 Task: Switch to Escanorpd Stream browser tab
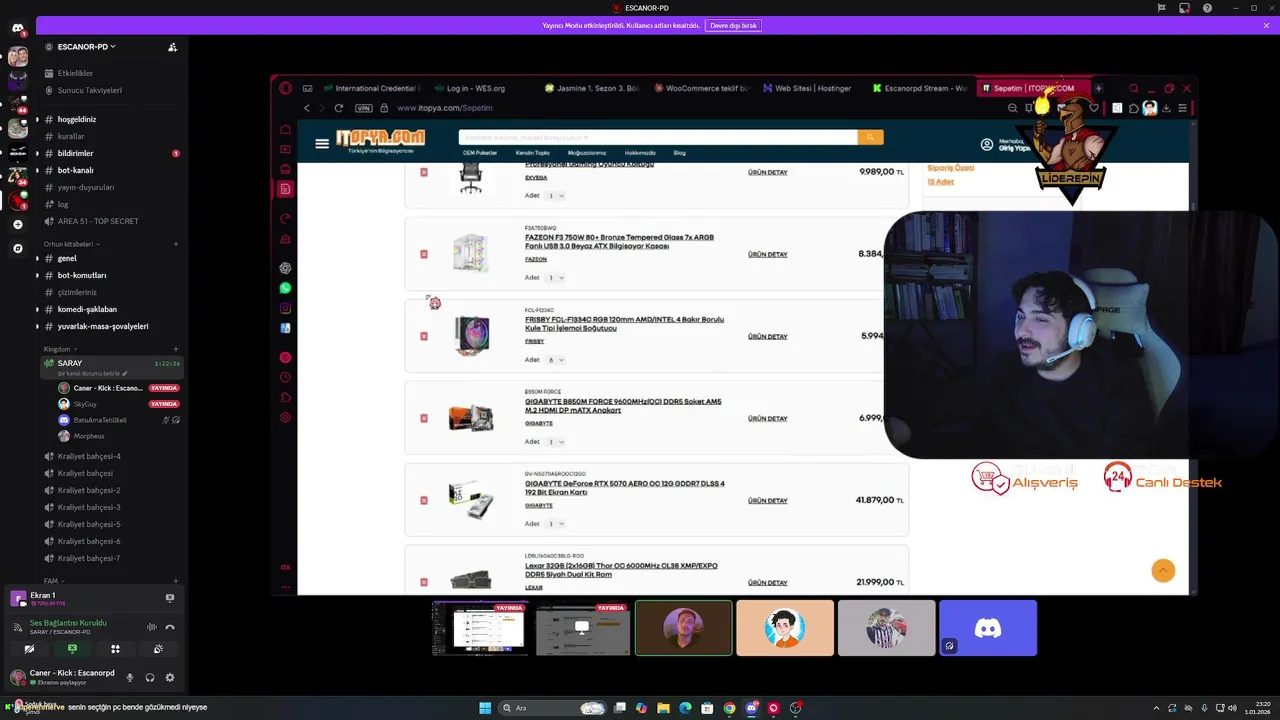(918, 88)
